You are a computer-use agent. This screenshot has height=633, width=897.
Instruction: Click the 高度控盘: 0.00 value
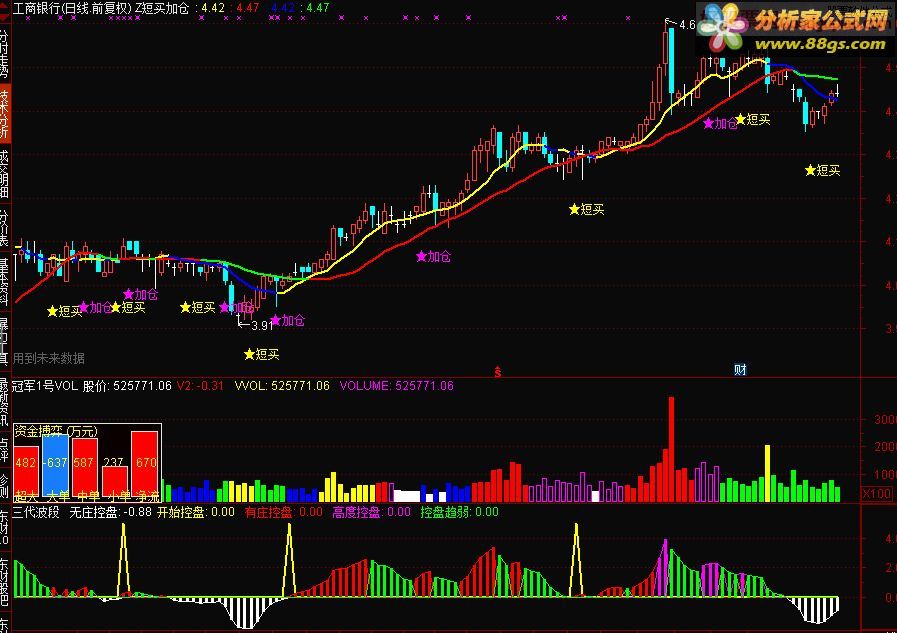[371, 512]
